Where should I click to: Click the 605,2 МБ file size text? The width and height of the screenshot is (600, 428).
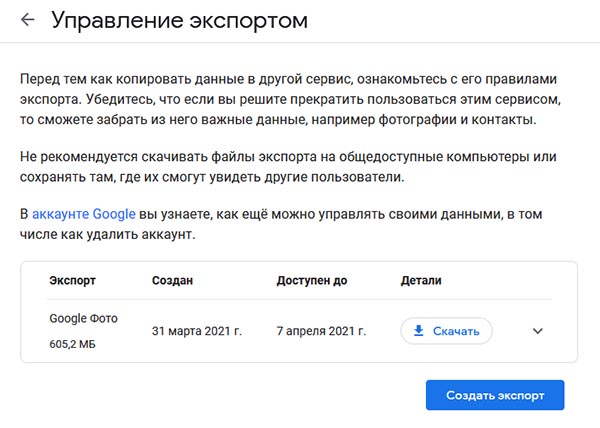[72, 344]
